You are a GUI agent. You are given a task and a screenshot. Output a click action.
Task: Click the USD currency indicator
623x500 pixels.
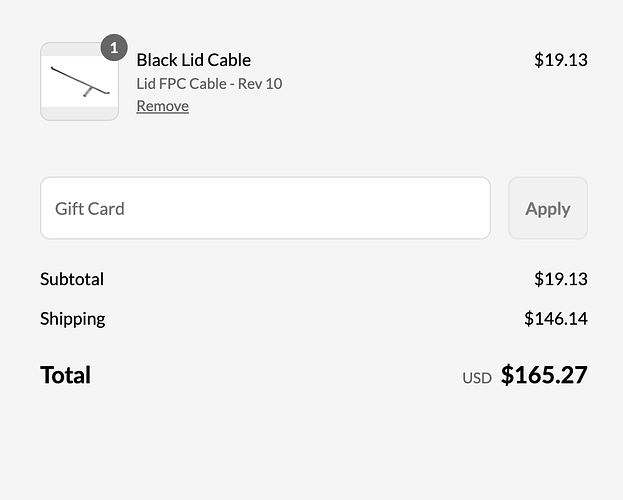477,378
